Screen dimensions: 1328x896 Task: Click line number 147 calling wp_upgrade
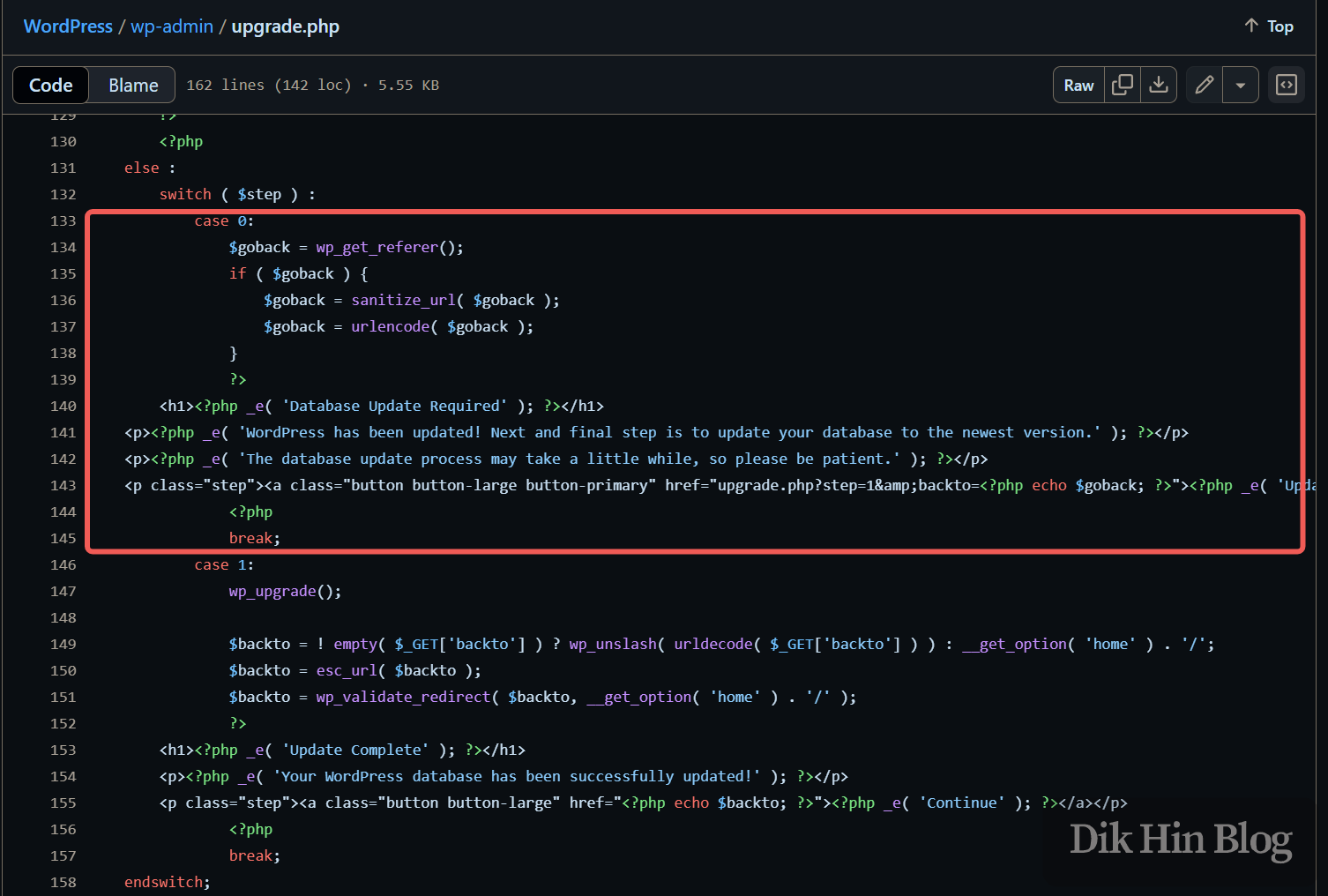(63, 591)
